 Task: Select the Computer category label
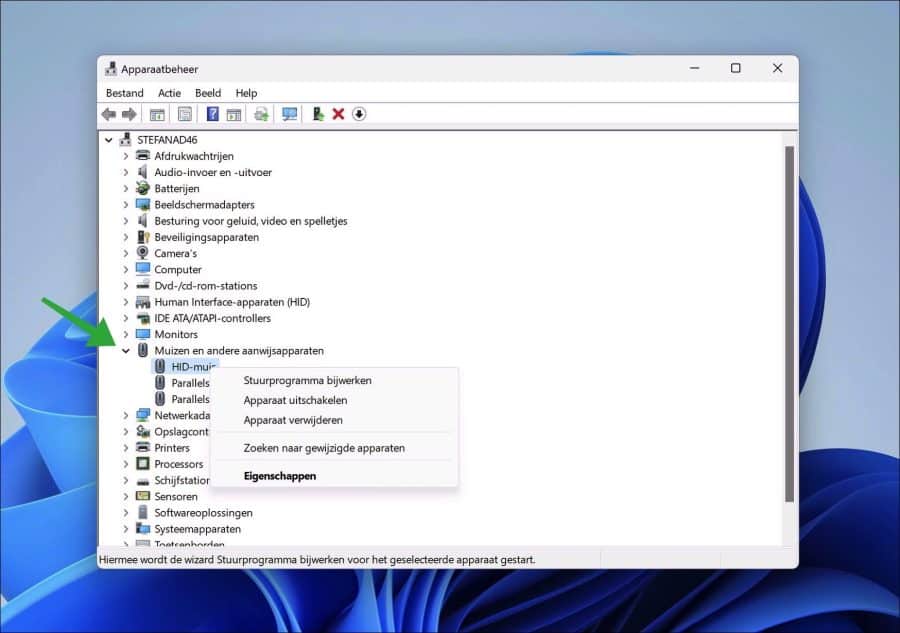click(x=178, y=269)
